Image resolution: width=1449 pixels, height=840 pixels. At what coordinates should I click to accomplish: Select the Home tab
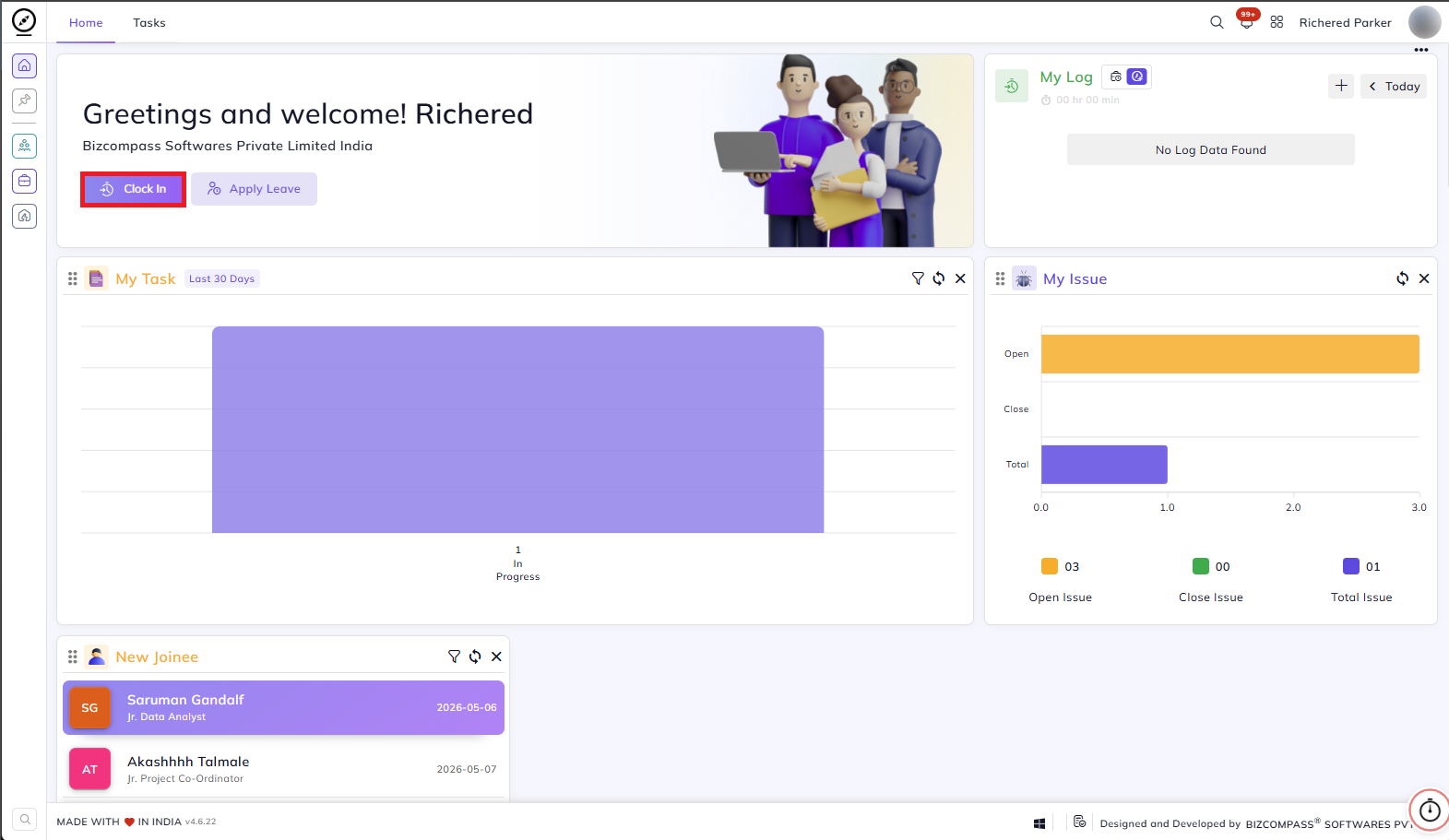[x=86, y=23]
